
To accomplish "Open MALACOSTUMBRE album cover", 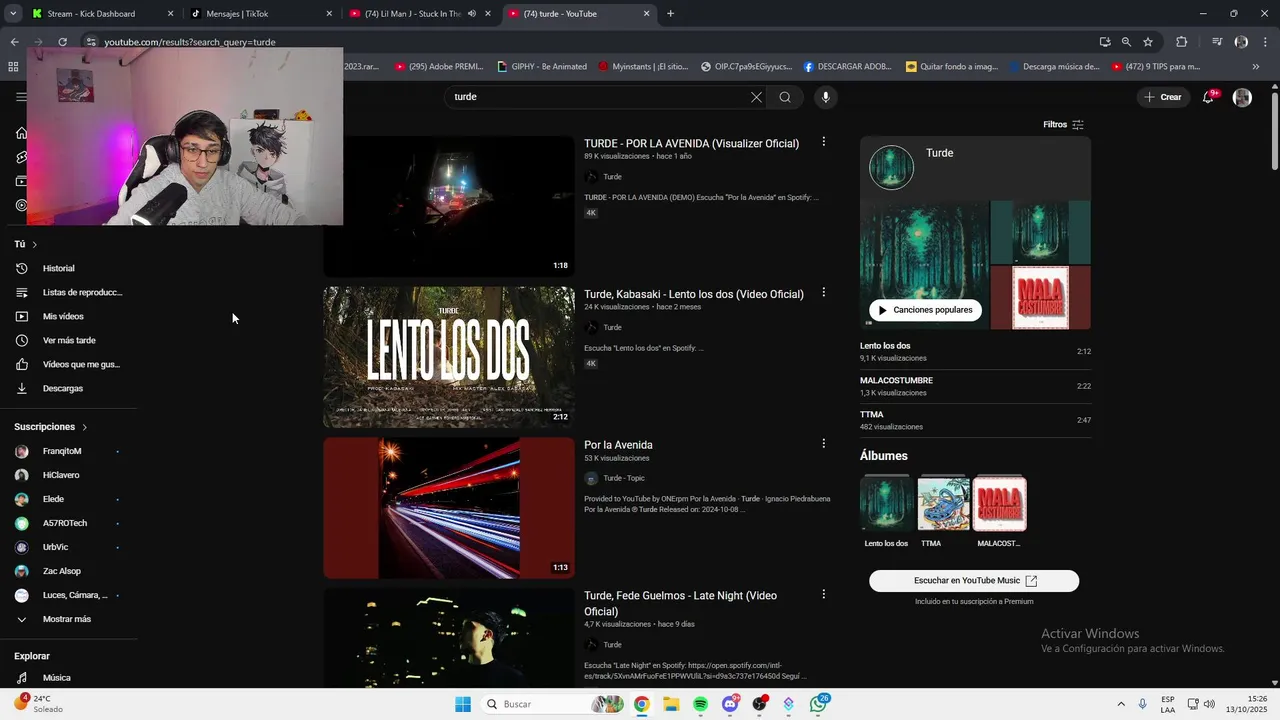I will [x=1000, y=504].
